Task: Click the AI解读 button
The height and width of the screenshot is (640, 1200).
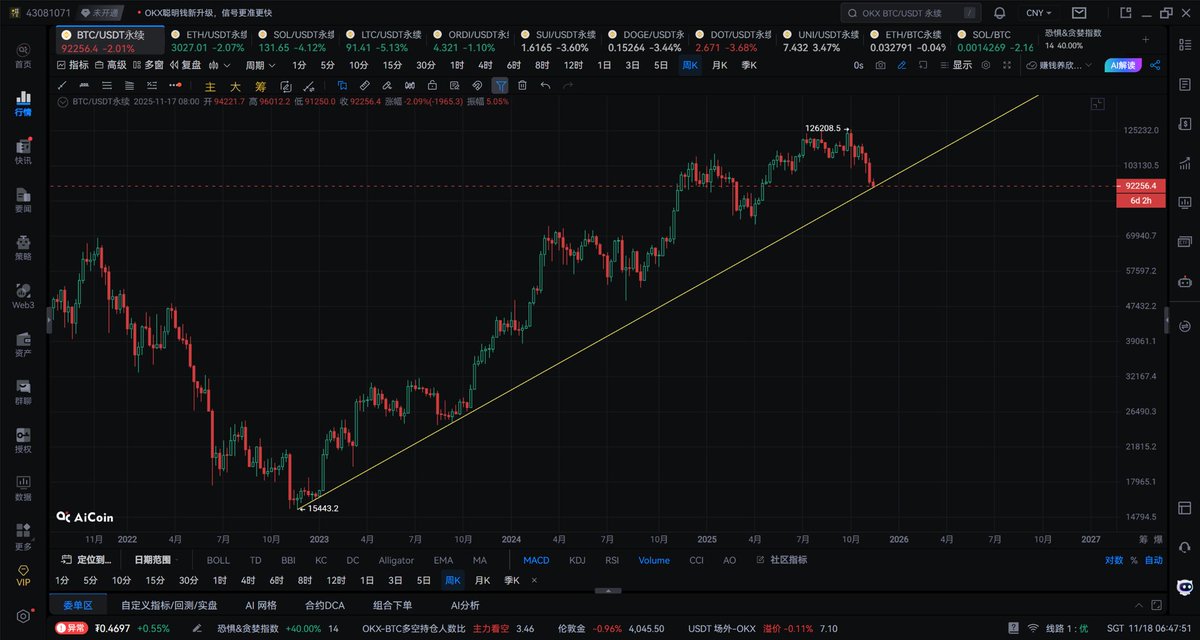Action: [1123, 65]
